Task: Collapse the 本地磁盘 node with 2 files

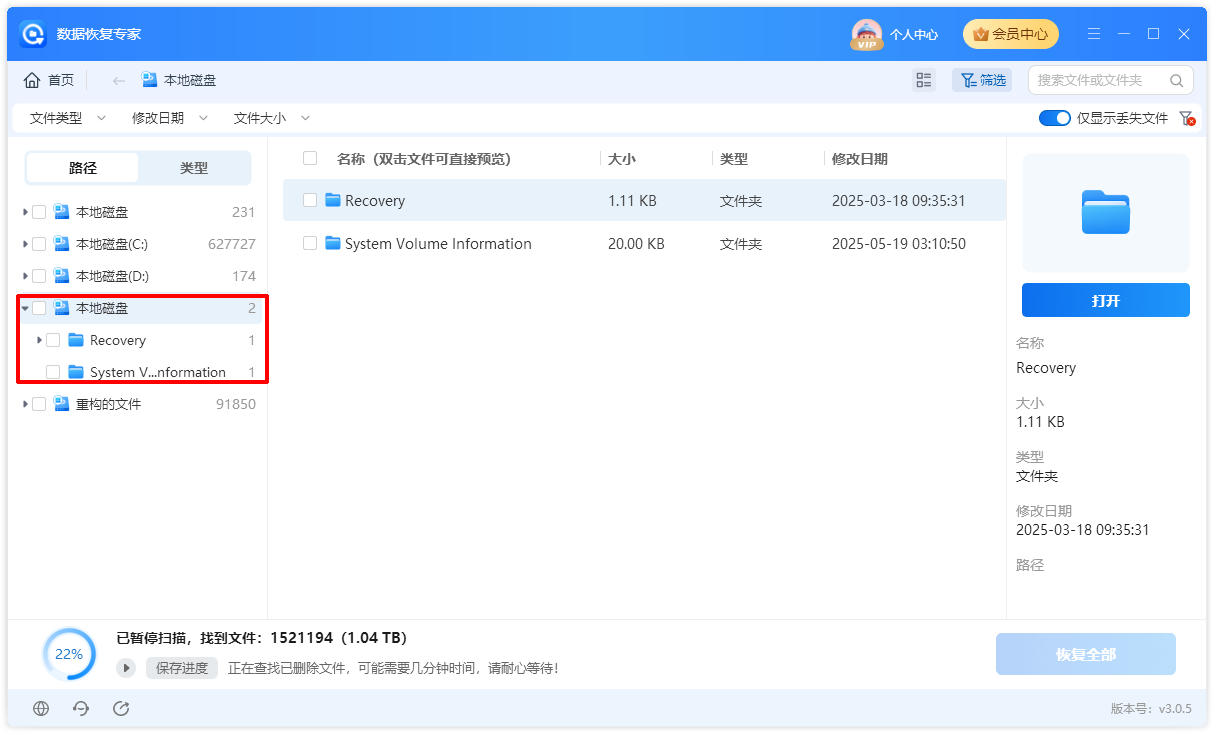Action: point(25,308)
